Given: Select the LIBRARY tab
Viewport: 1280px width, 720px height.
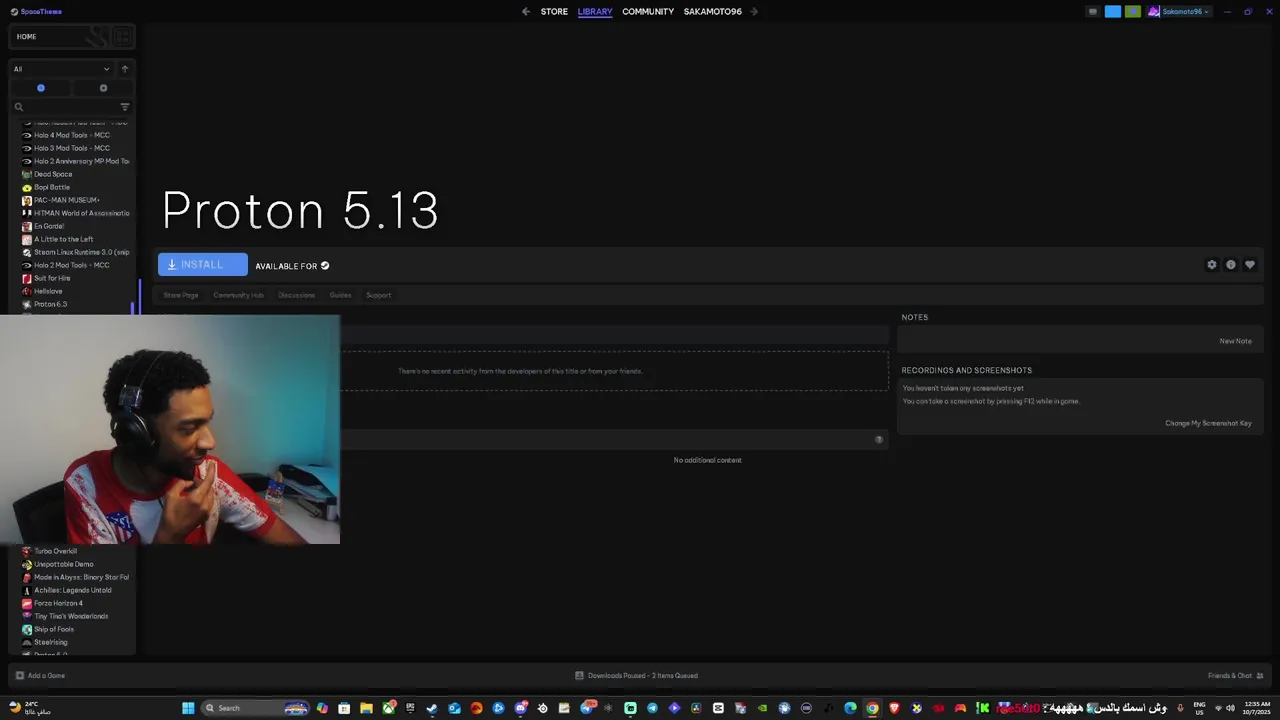Looking at the screenshot, I should pos(595,12).
